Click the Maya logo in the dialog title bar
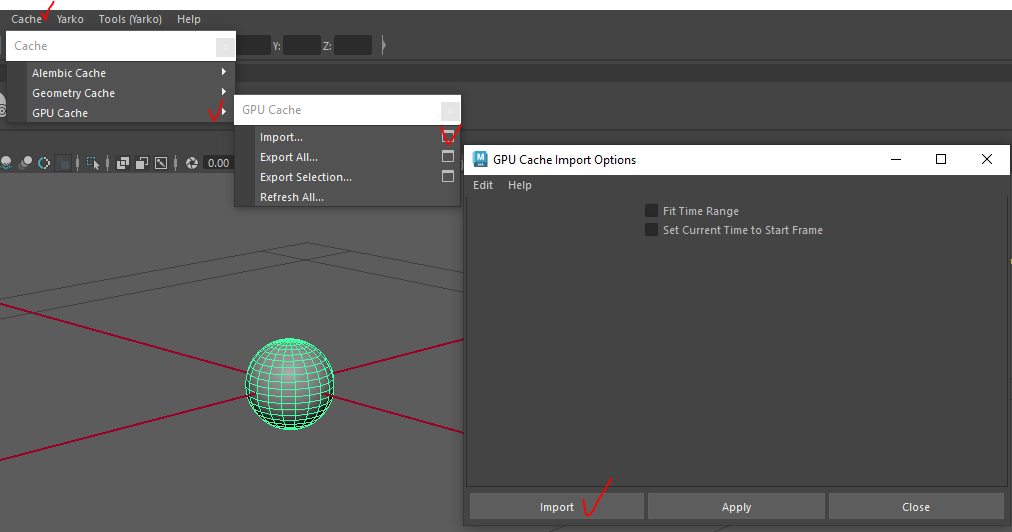This screenshot has height=532, width=1012. coord(480,159)
